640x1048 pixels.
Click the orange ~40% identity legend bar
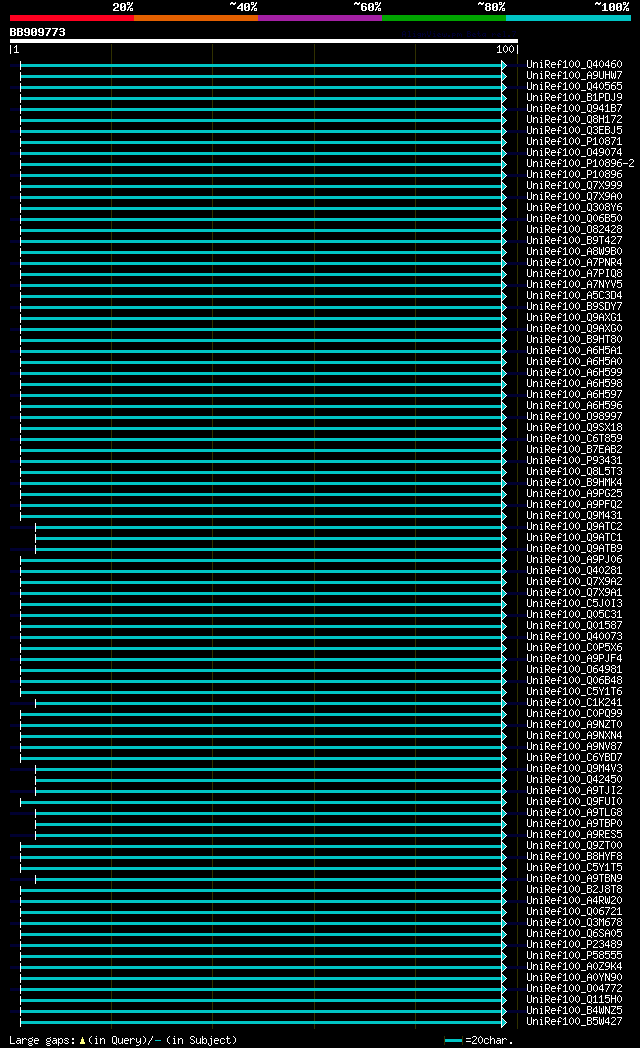pos(196,18)
